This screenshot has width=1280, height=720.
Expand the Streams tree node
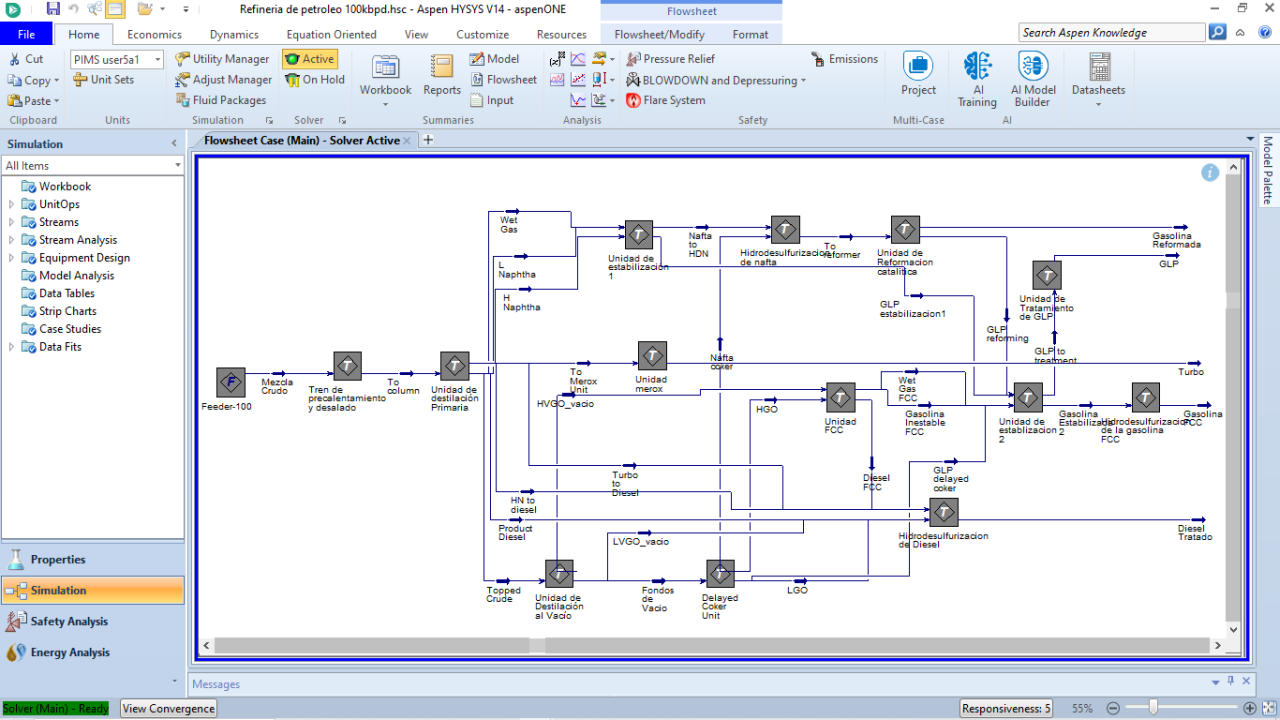point(12,222)
